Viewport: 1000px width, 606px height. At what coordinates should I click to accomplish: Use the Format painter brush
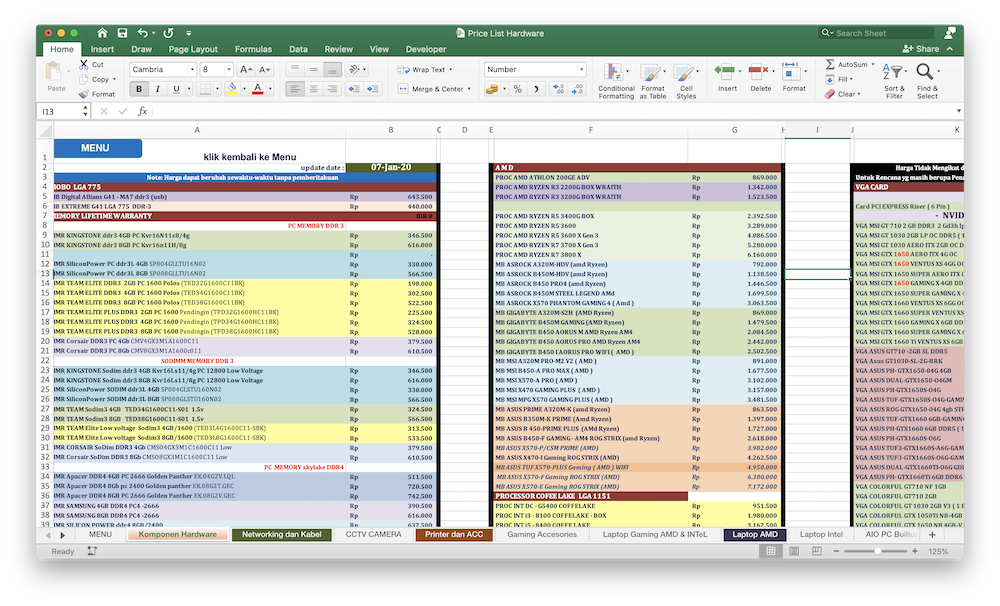pos(97,94)
